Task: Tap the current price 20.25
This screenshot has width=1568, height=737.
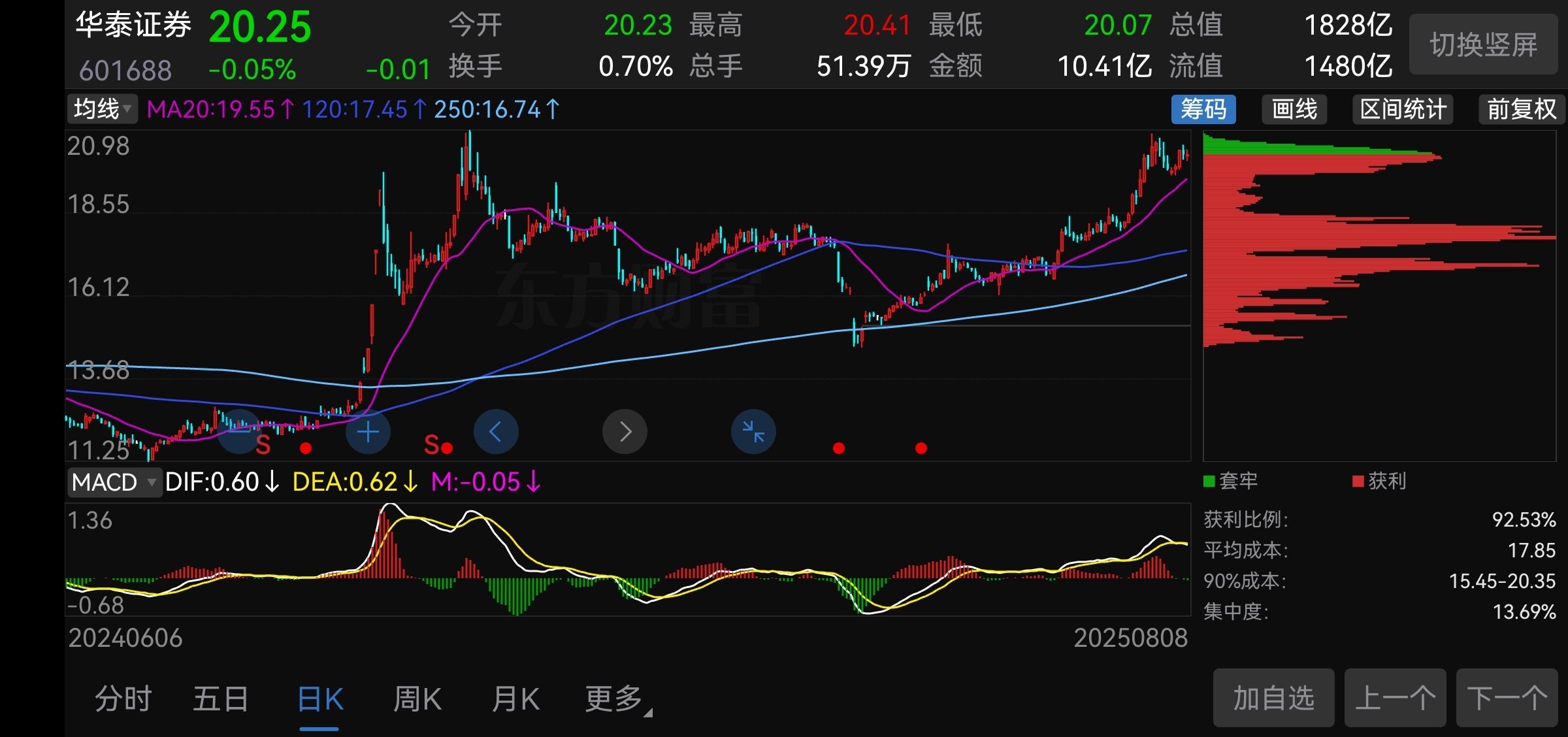Action: (260, 27)
